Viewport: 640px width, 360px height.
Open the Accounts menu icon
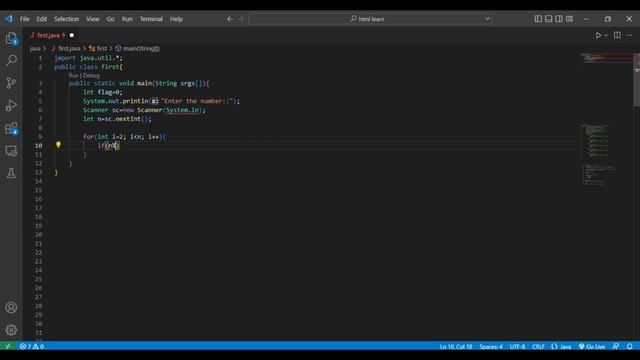coord(11,307)
